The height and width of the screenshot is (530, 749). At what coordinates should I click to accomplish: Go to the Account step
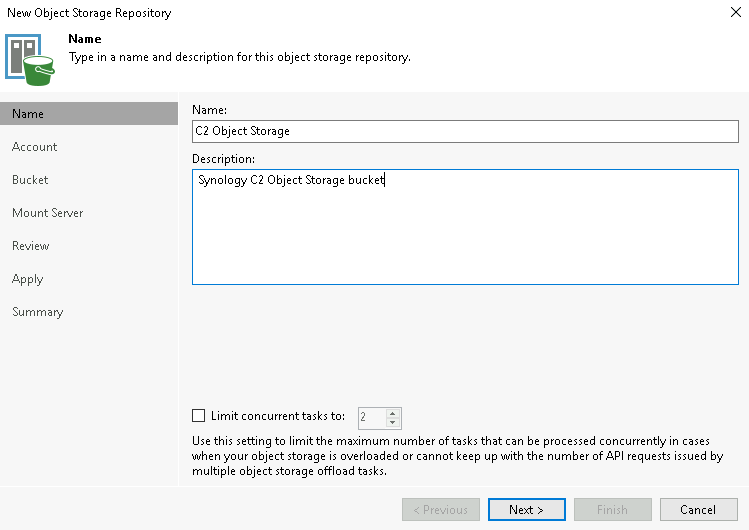34,147
